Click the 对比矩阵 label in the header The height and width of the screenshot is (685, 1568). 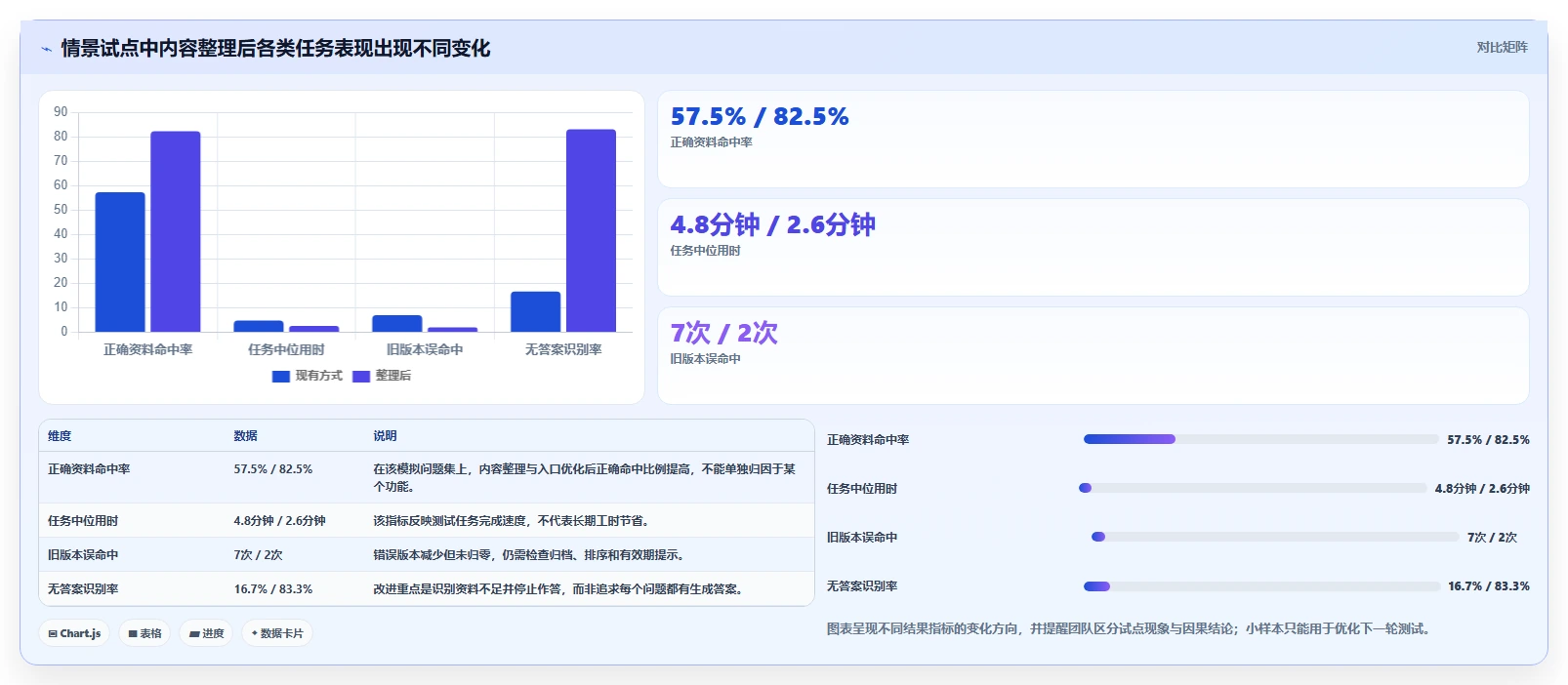(x=1502, y=47)
